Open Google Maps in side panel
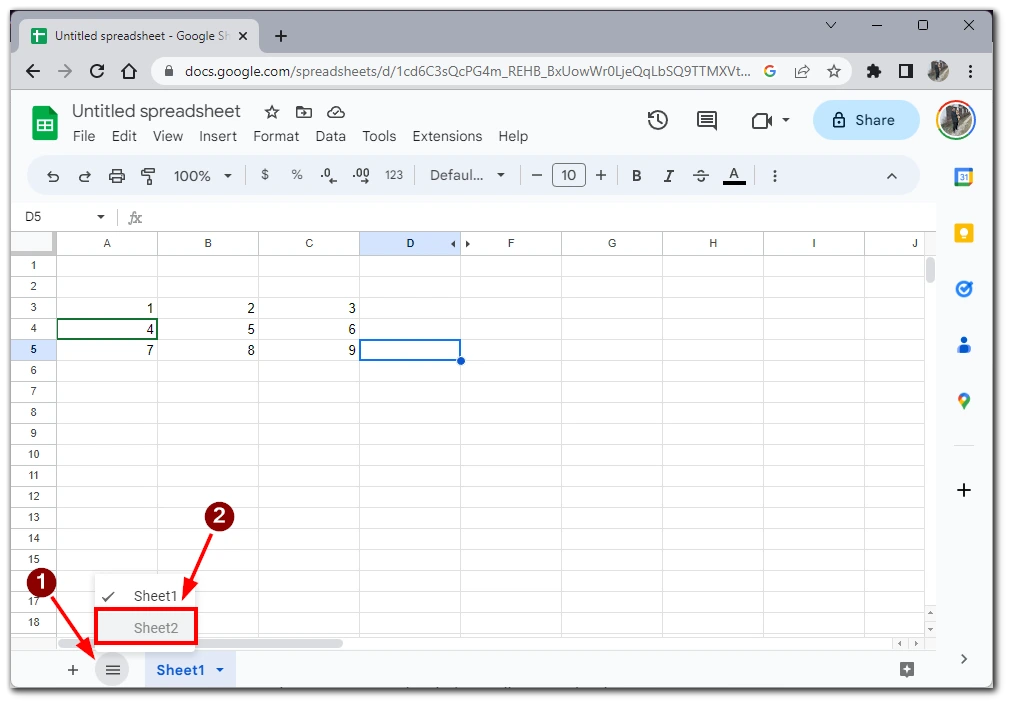Screen dimensions: 1011x706 [963, 401]
